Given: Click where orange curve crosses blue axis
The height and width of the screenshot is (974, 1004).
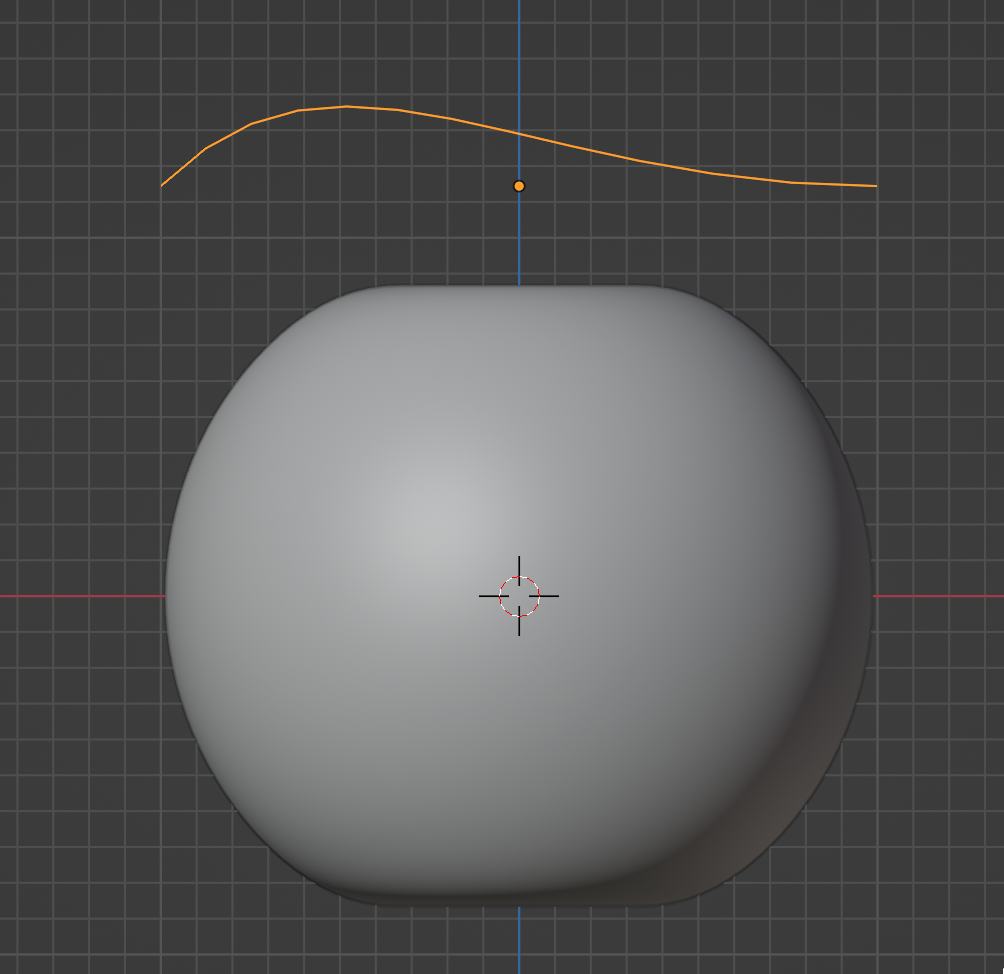Looking at the screenshot, I should coord(519,133).
